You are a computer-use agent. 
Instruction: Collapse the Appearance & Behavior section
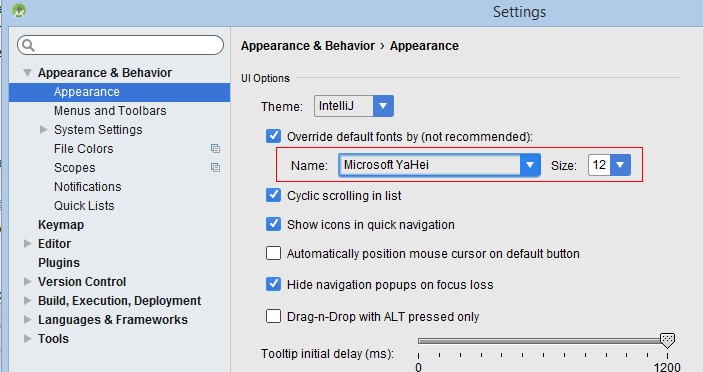27,72
